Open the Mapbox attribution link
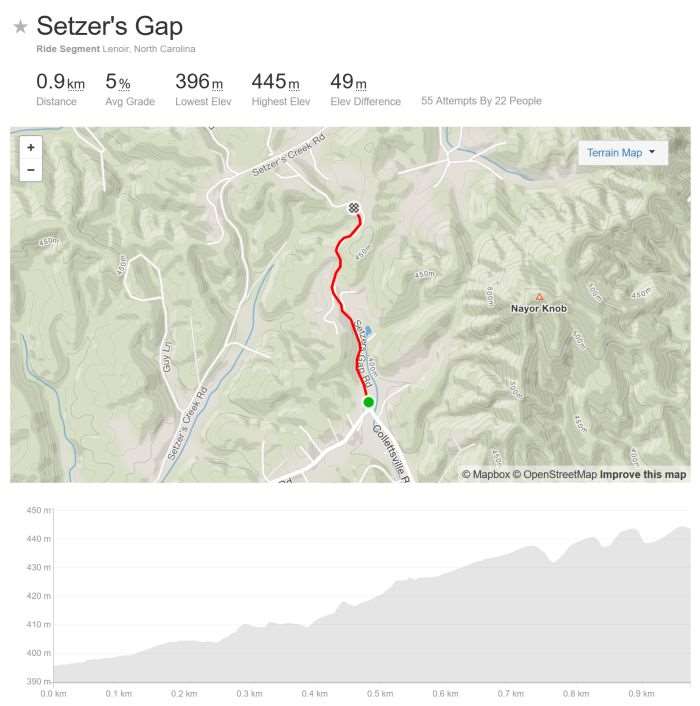 (486, 474)
